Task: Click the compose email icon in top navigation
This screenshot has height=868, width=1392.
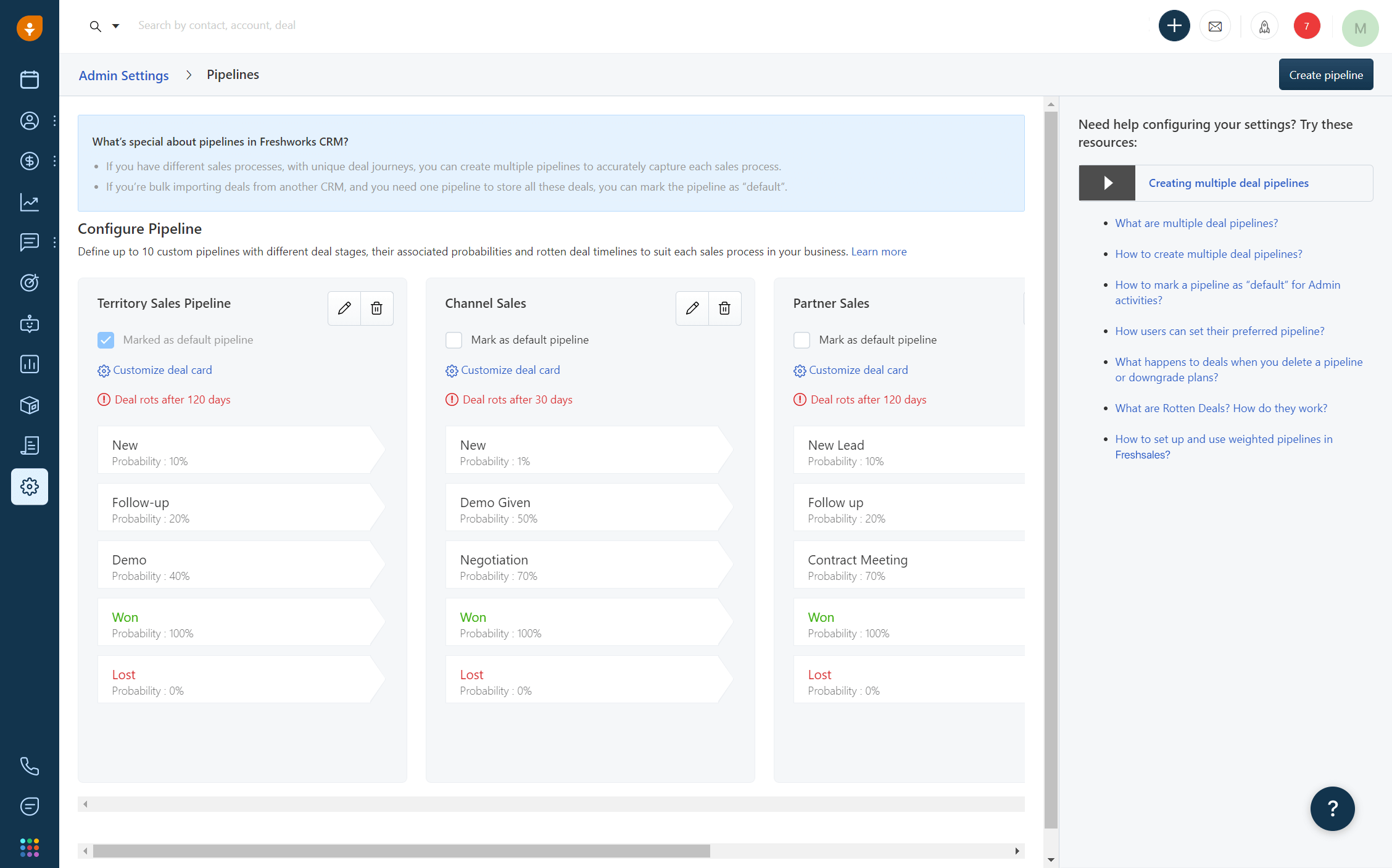Action: [x=1215, y=27]
